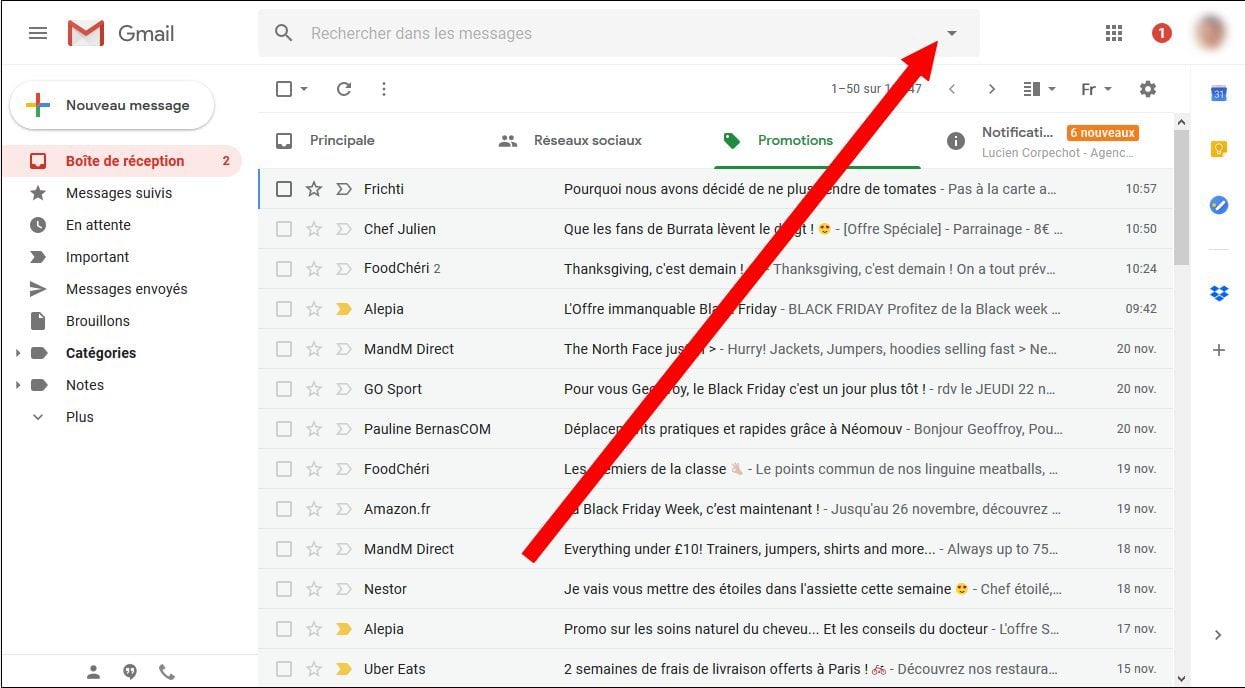Go to older messages page
1245x688 pixels.
click(x=992, y=89)
